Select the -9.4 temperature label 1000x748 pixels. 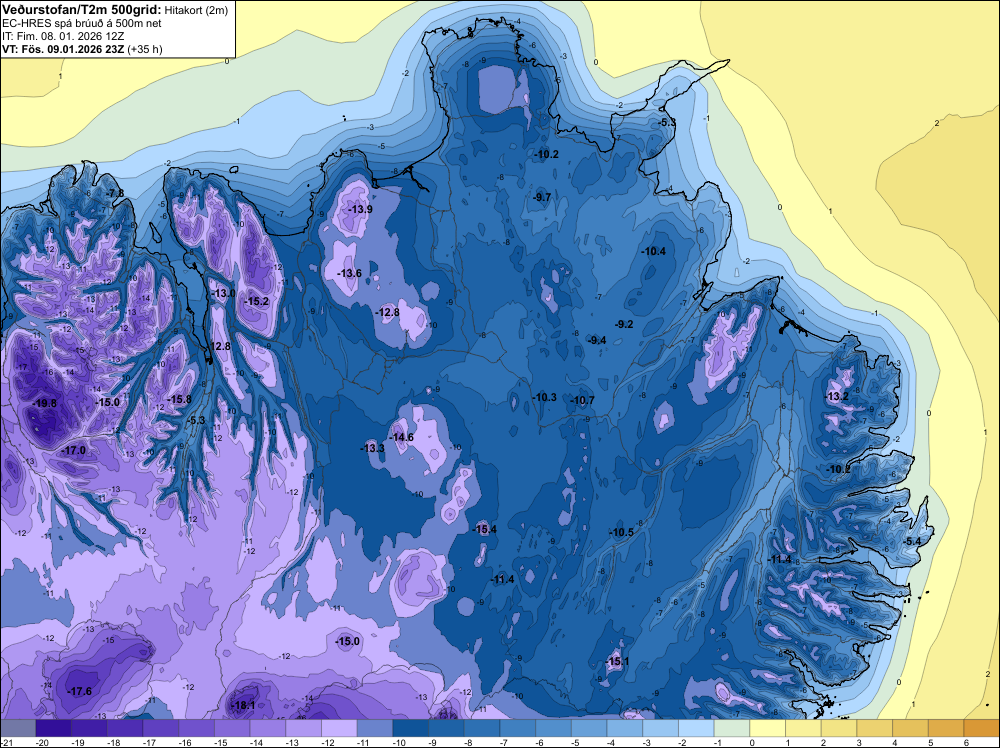tap(597, 341)
